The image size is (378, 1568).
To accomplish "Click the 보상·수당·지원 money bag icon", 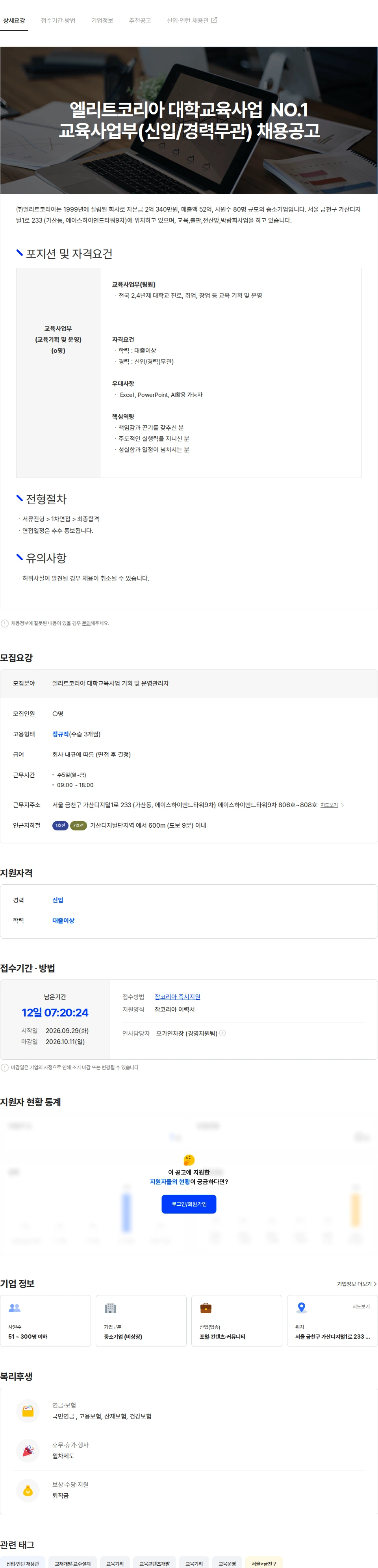I will click(28, 1490).
